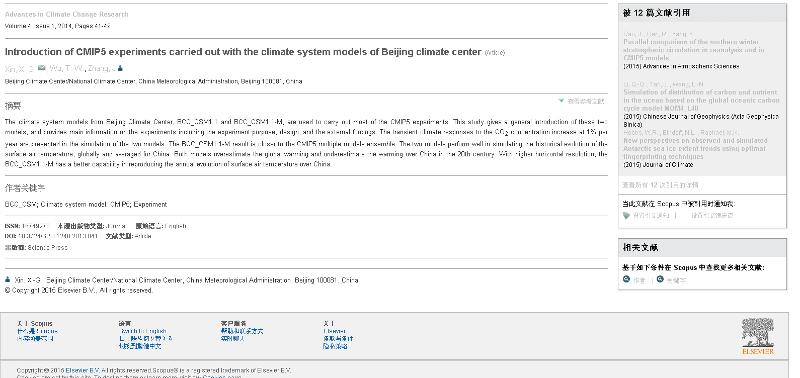The image size is (800, 378).
Task: Open the citing article on carbon and nutrient distribution
Action: point(701,100)
